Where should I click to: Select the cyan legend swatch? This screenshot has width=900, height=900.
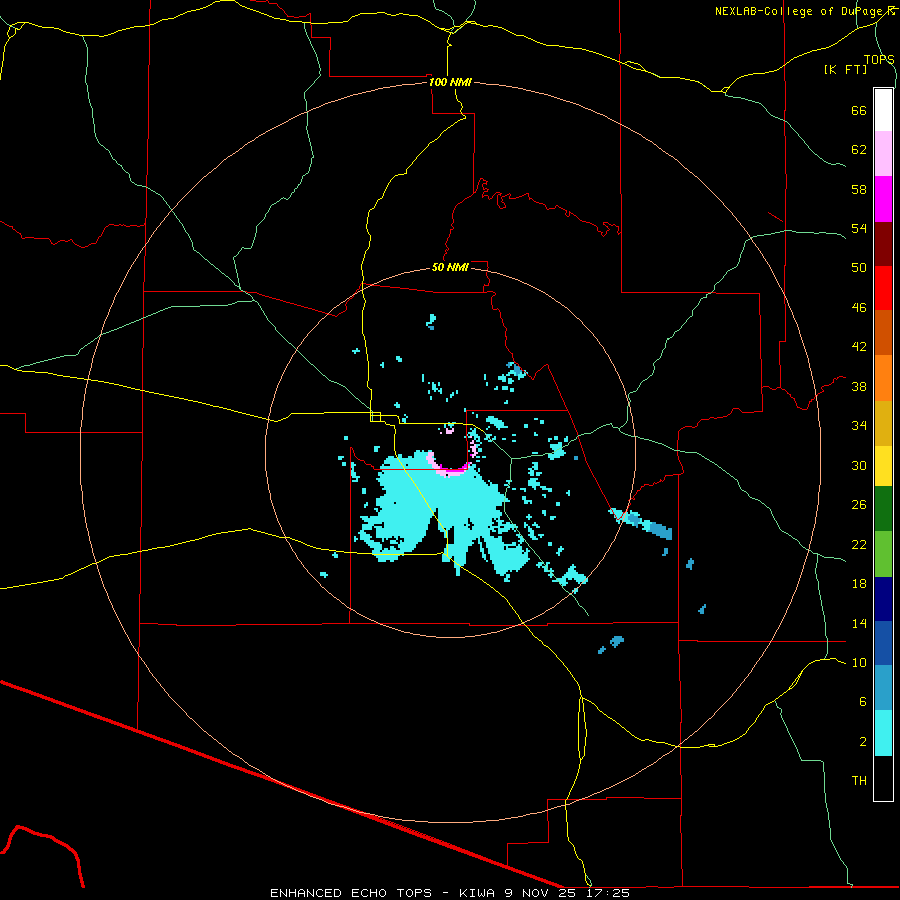coord(883,733)
